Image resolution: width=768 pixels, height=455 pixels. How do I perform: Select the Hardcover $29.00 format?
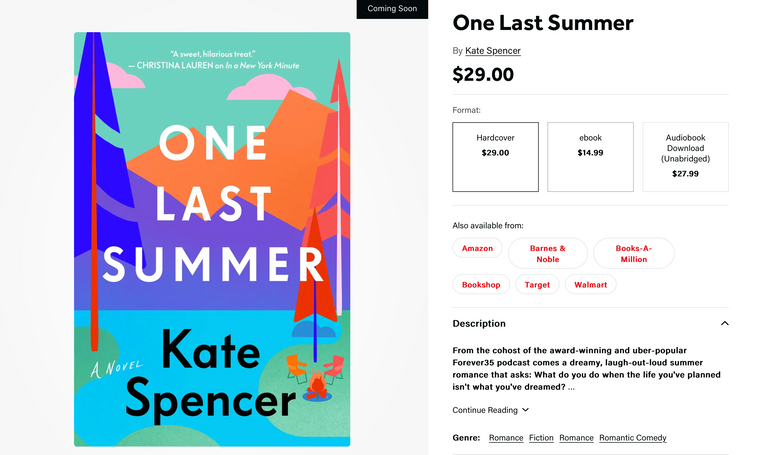pyautogui.click(x=495, y=156)
